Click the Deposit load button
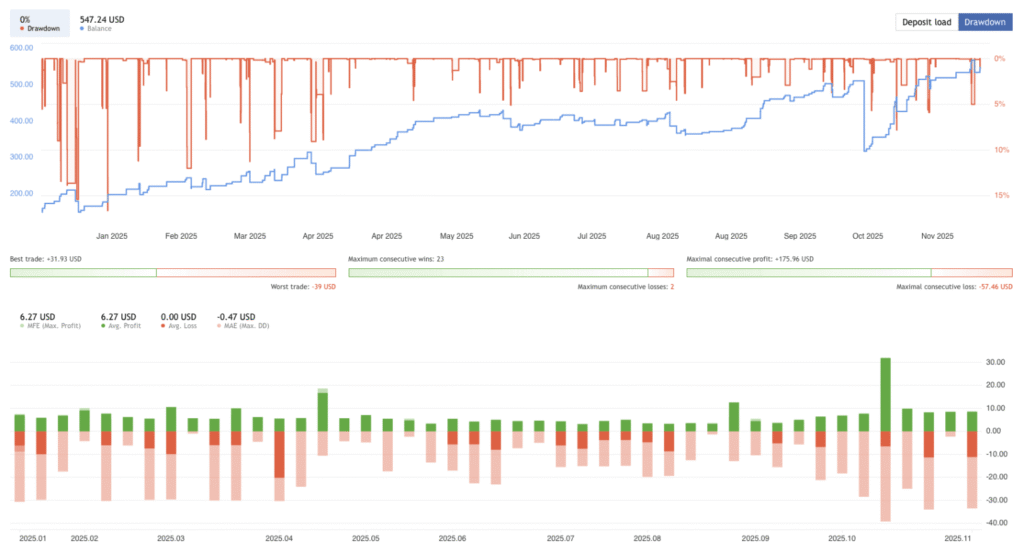The height and width of the screenshot is (553, 1024). (926, 22)
